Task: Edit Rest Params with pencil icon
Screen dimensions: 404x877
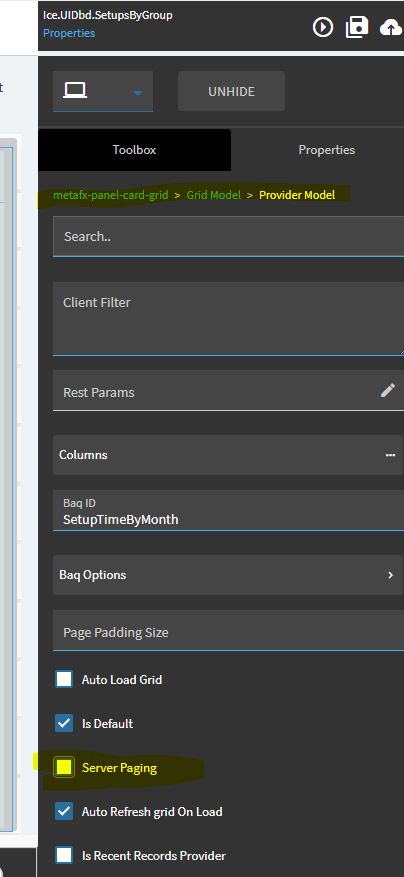Action: (x=388, y=390)
